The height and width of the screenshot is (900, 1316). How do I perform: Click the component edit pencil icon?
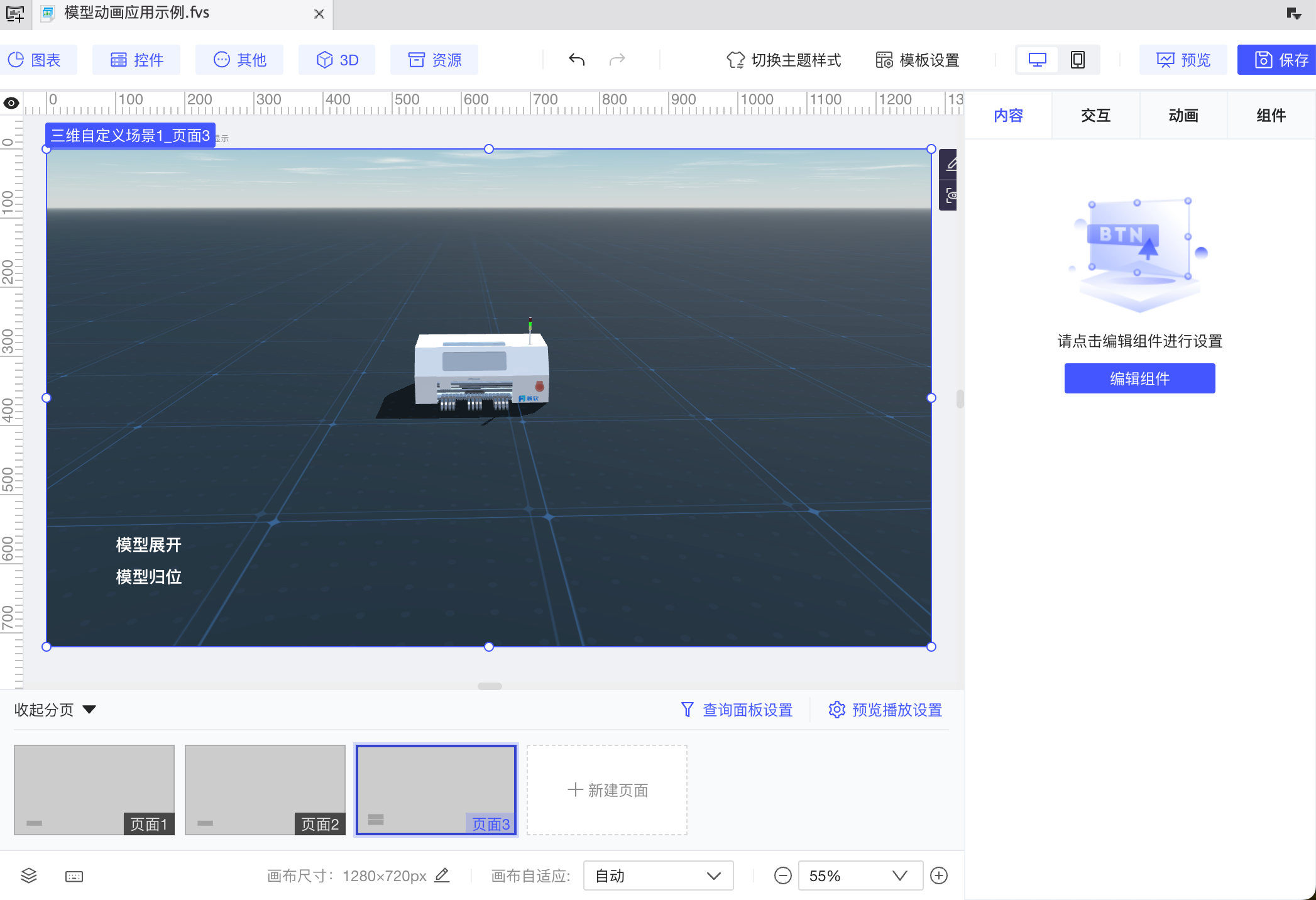pyautogui.click(x=951, y=165)
